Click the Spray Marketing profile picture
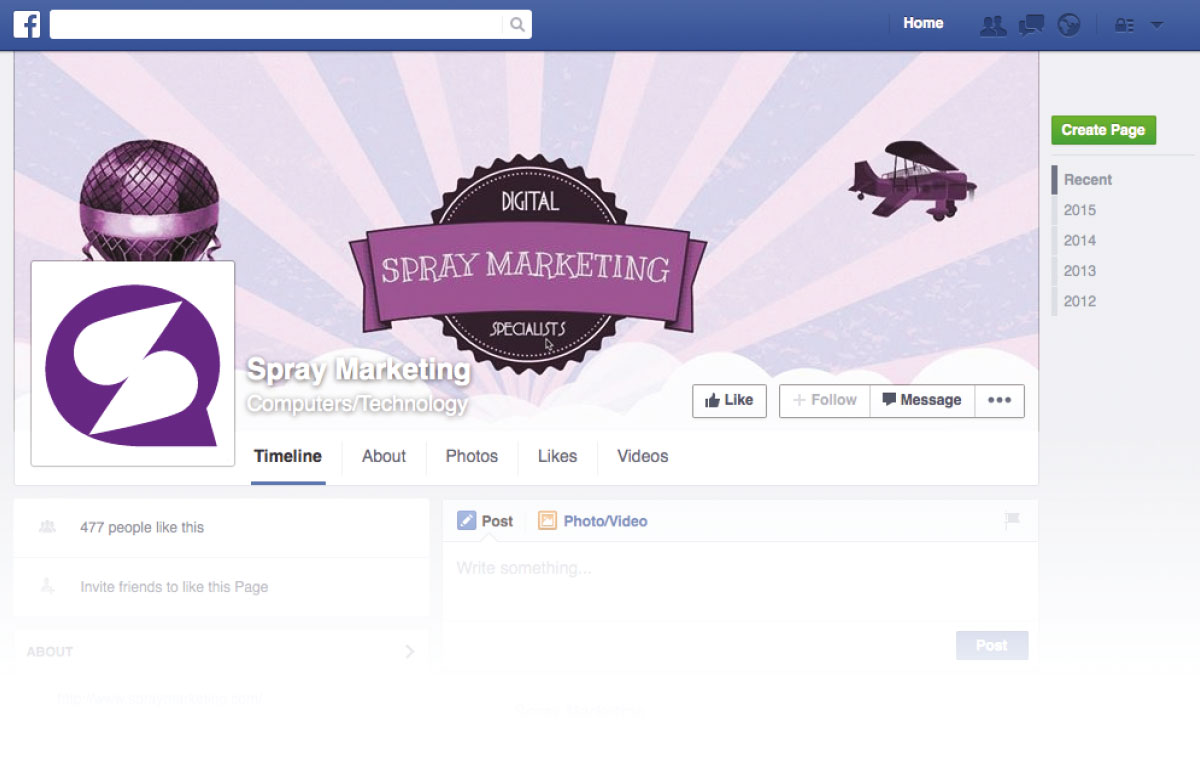This screenshot has width=1200, height=761. [x=133, y=364]
